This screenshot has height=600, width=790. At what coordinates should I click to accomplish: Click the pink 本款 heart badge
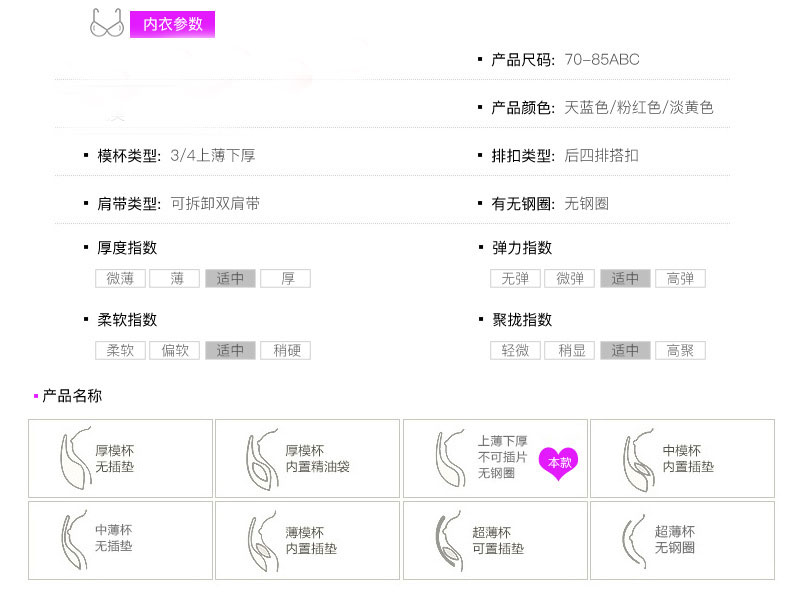click(x=558, y=462)
